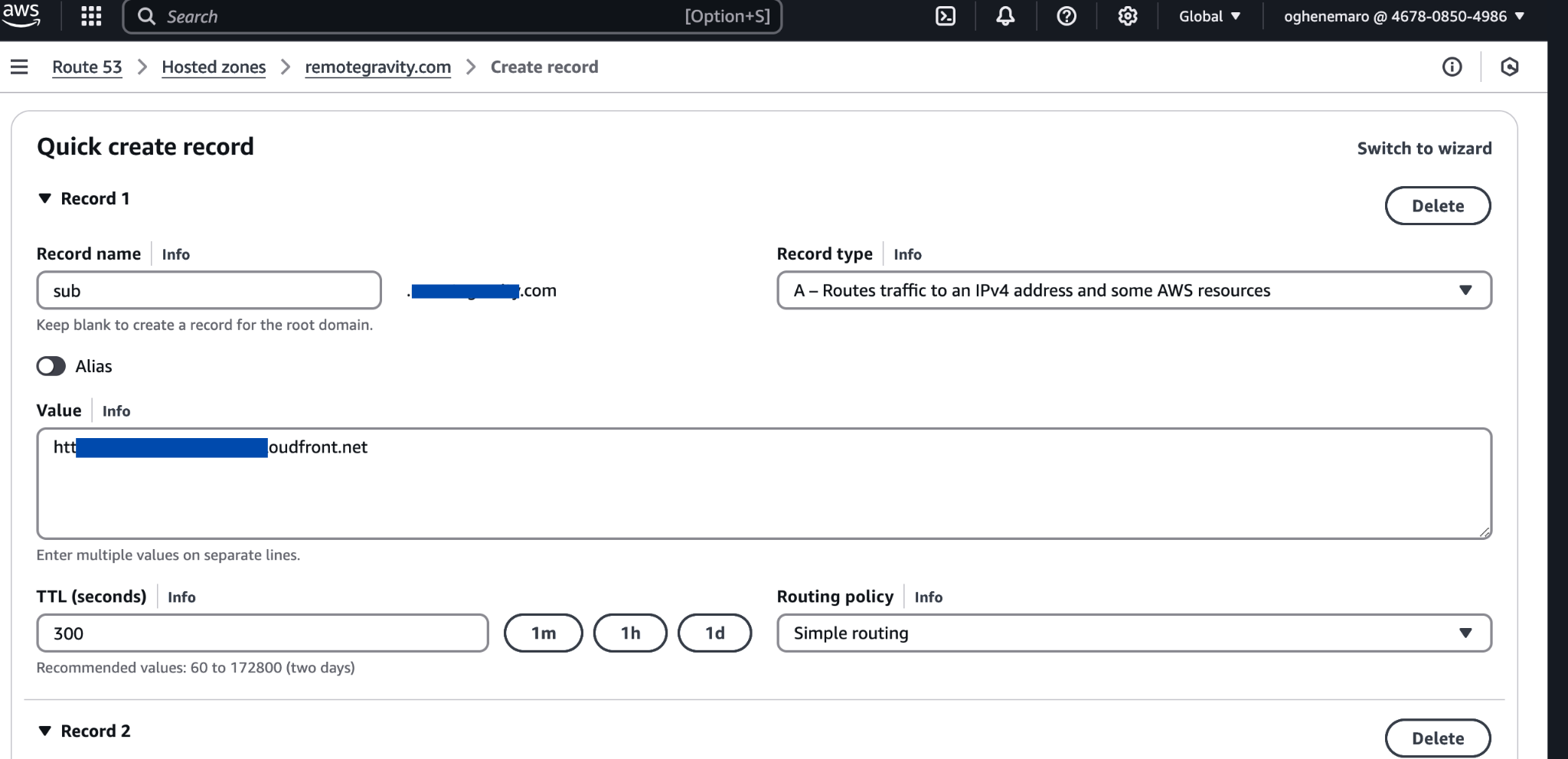The width and height of the screenshot is (1568, 759).
Task: Open the info panel circle icon
Action: [1452, 67]
